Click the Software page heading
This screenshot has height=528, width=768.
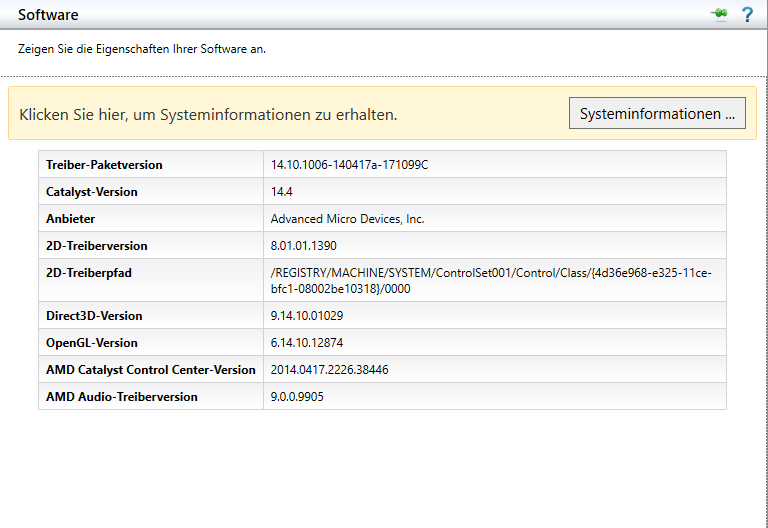(x=48, y=15)
